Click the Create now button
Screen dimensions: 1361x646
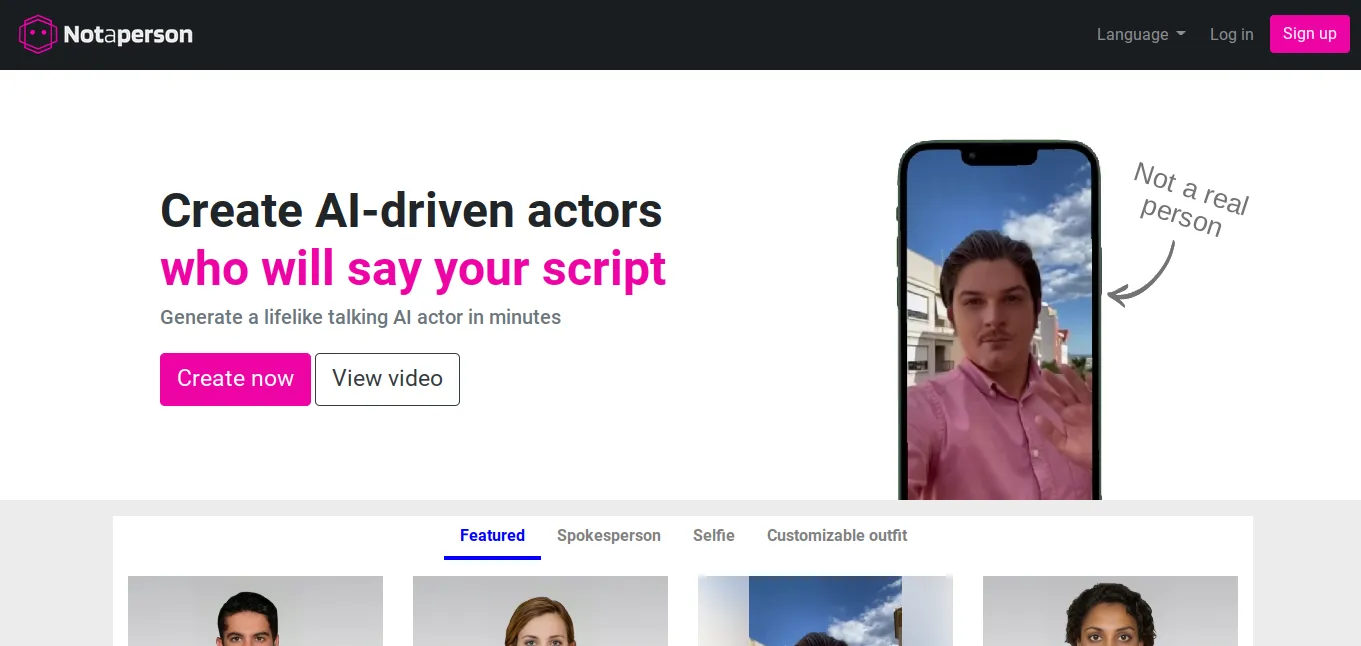point(235,379)
